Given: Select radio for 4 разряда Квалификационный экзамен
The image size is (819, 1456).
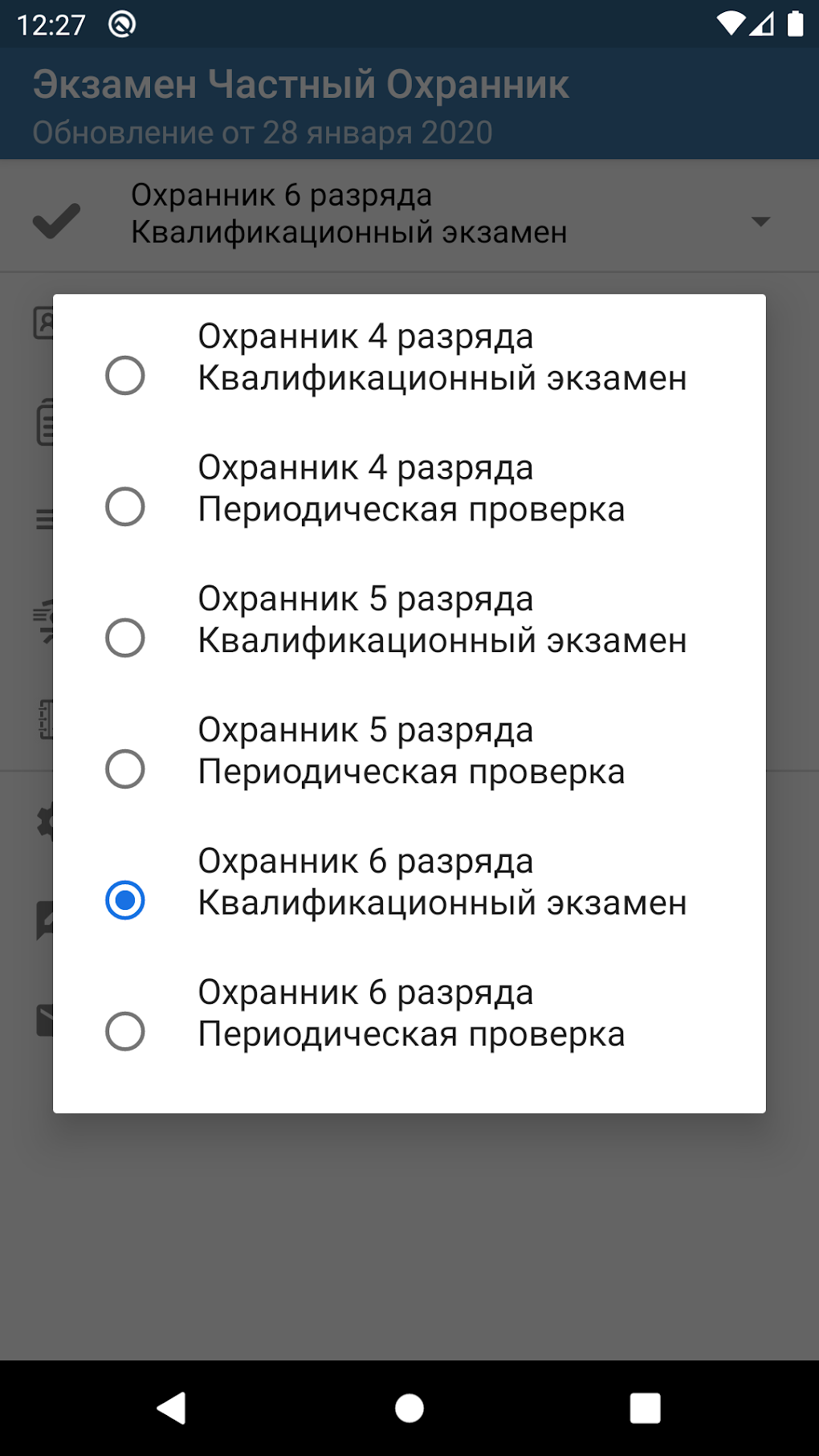Looking at the screenshot, I should coord(125,375).
